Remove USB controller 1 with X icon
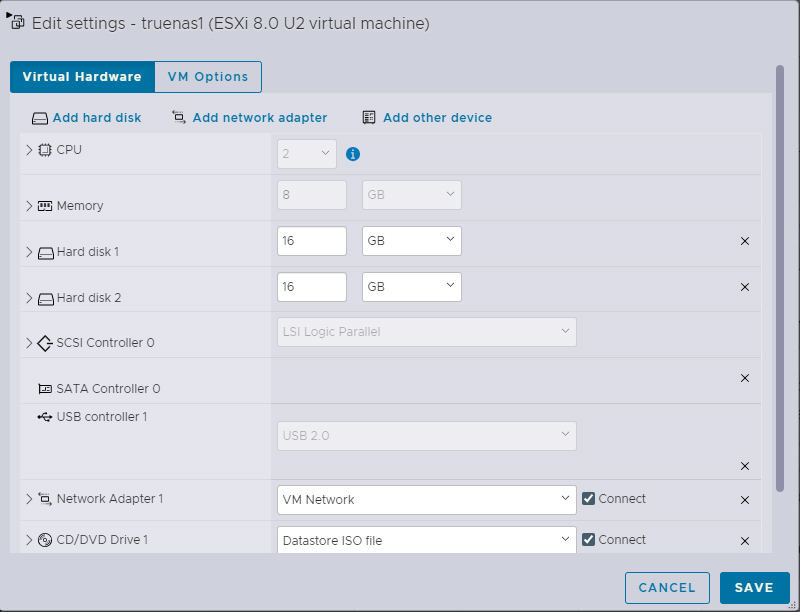 (744, 466)
